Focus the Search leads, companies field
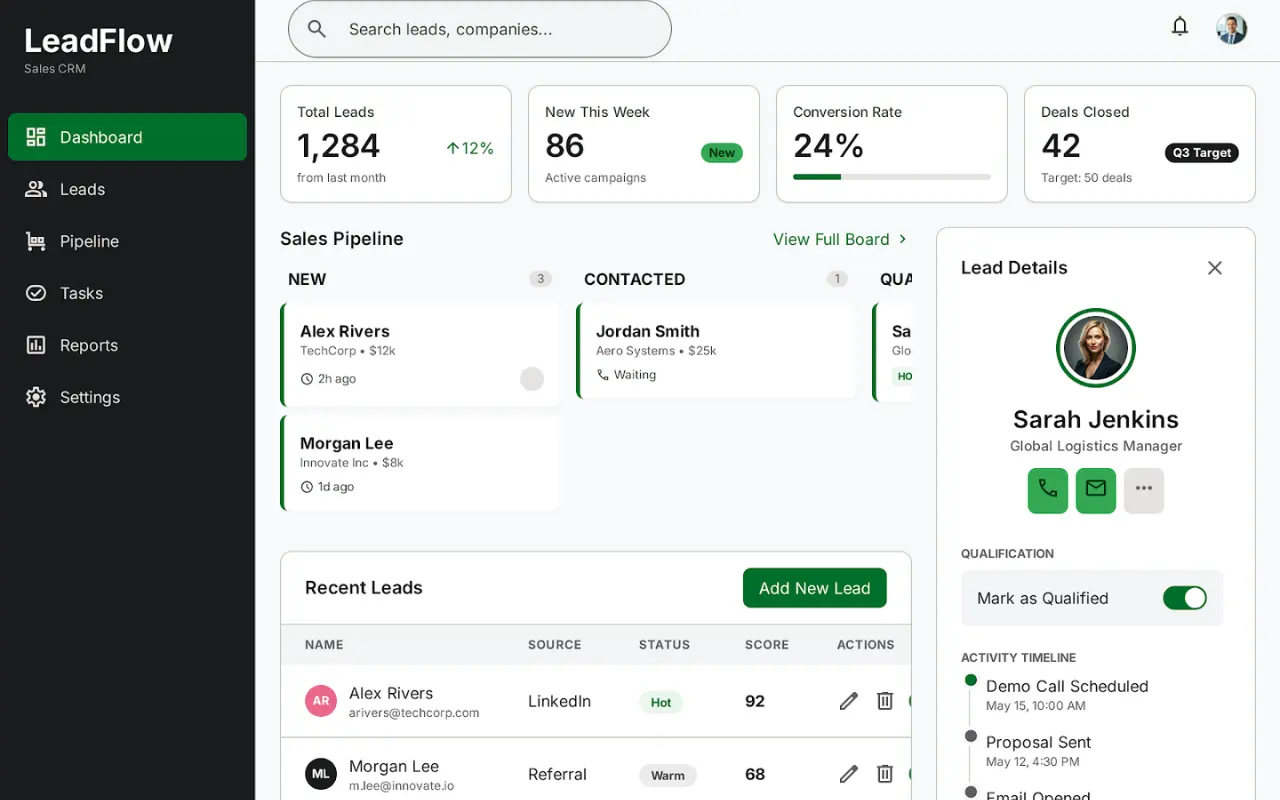 click(x=480, y=29)
